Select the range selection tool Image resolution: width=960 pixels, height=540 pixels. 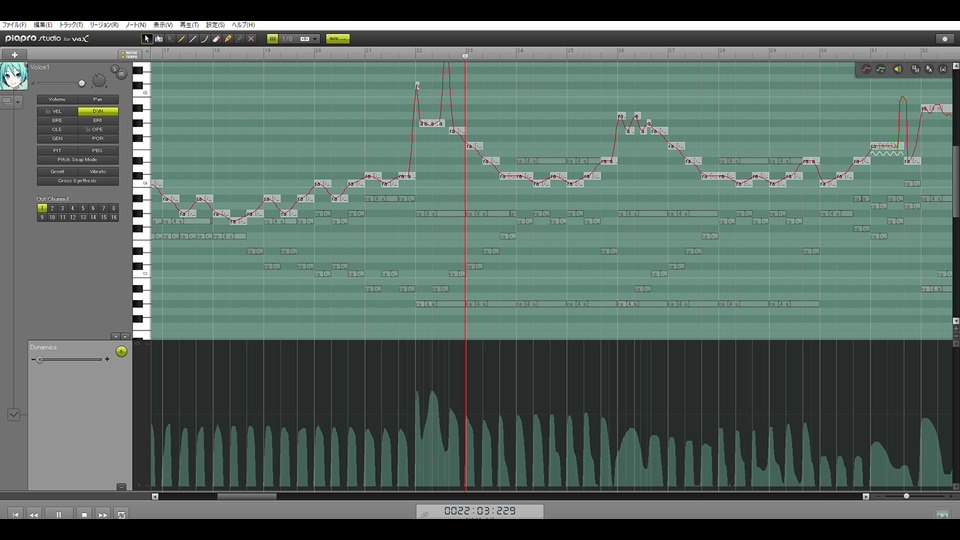pyautogui.click(x=159, y=39)
